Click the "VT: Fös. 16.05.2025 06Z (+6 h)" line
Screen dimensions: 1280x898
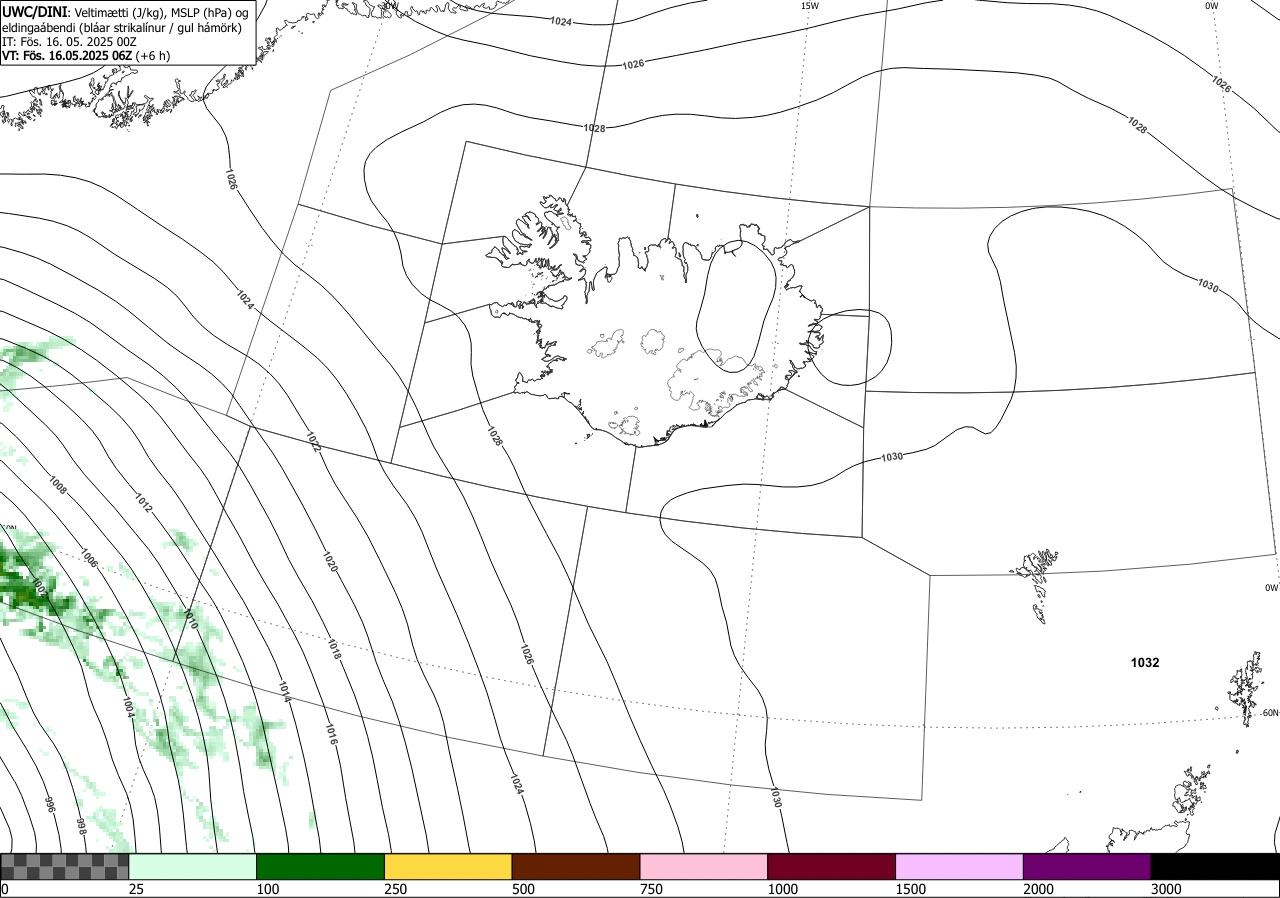[87, 56]
